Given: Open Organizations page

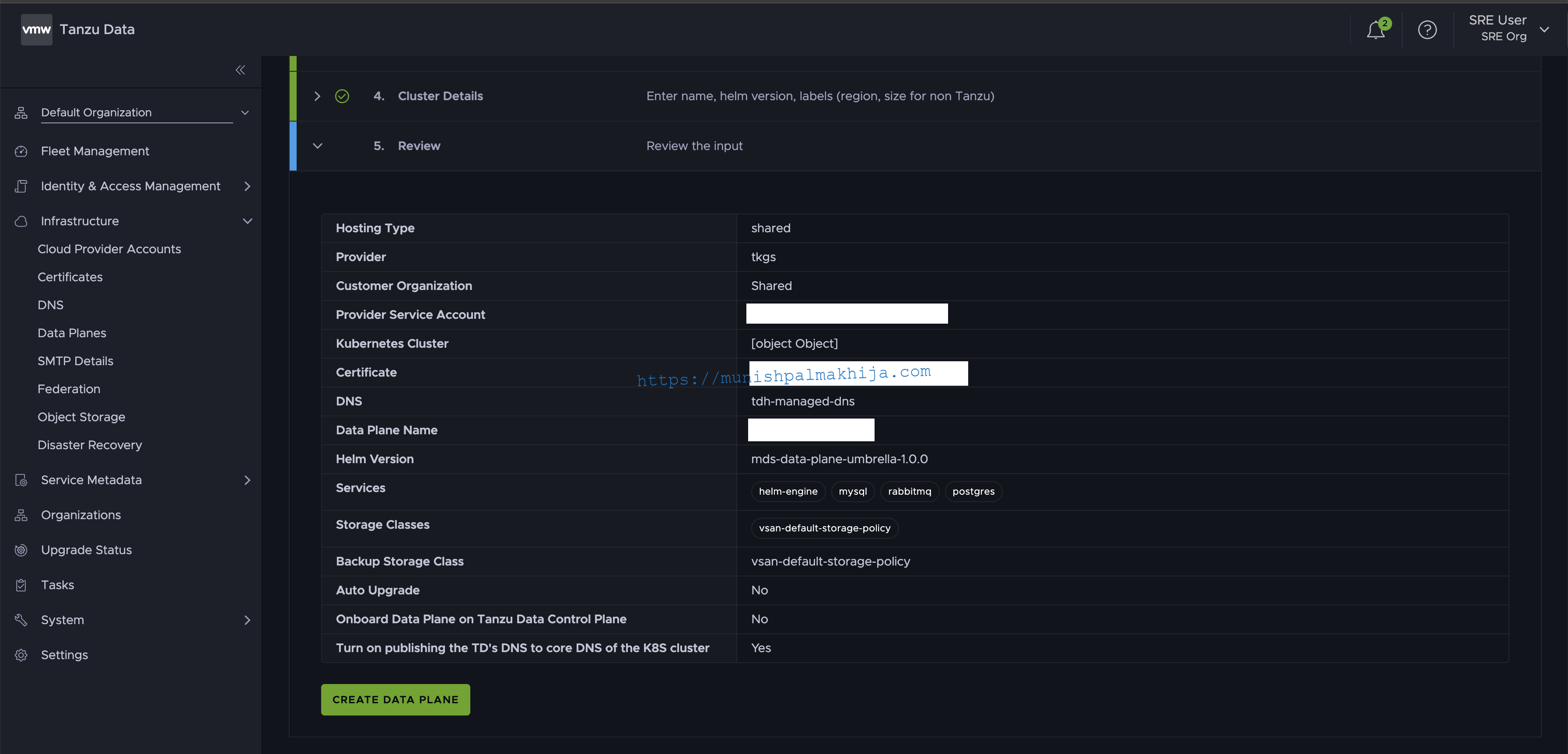Looking at the screenshot, I should tap(81, 515).
